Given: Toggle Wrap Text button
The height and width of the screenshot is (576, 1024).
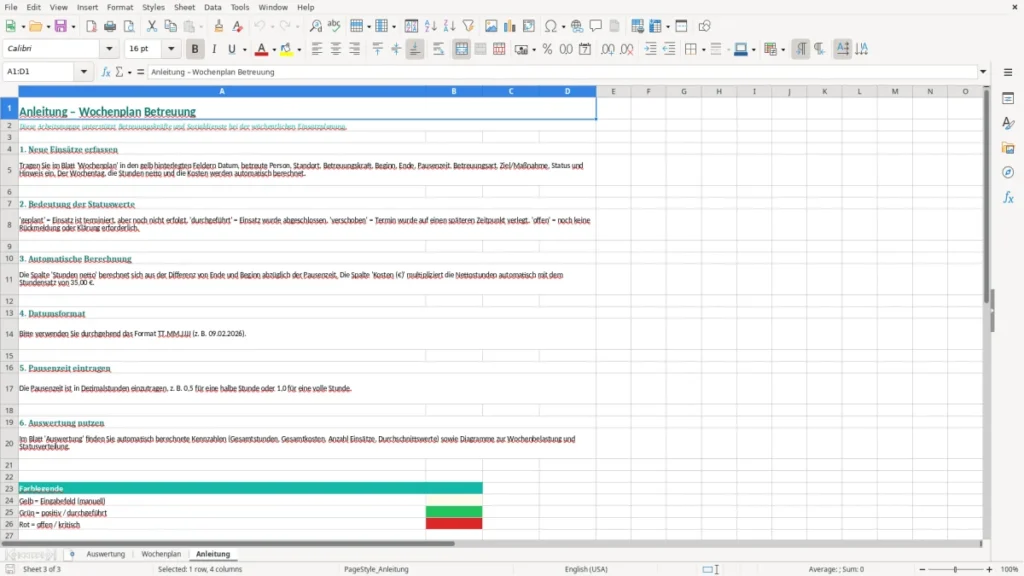Looking at the screenshot, I should point(438,49).
